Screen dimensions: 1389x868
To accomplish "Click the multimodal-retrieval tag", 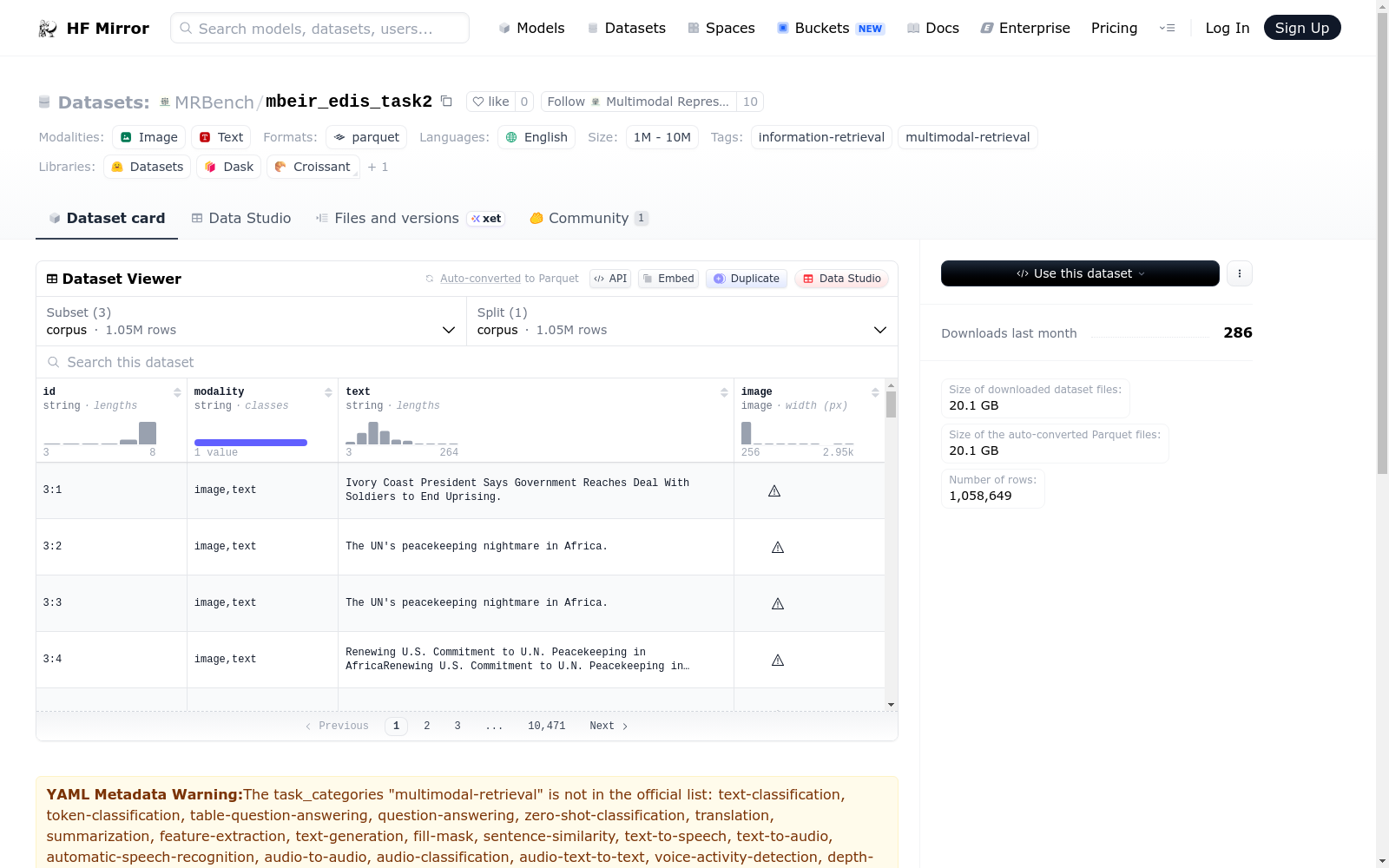I will coord(968,137).
